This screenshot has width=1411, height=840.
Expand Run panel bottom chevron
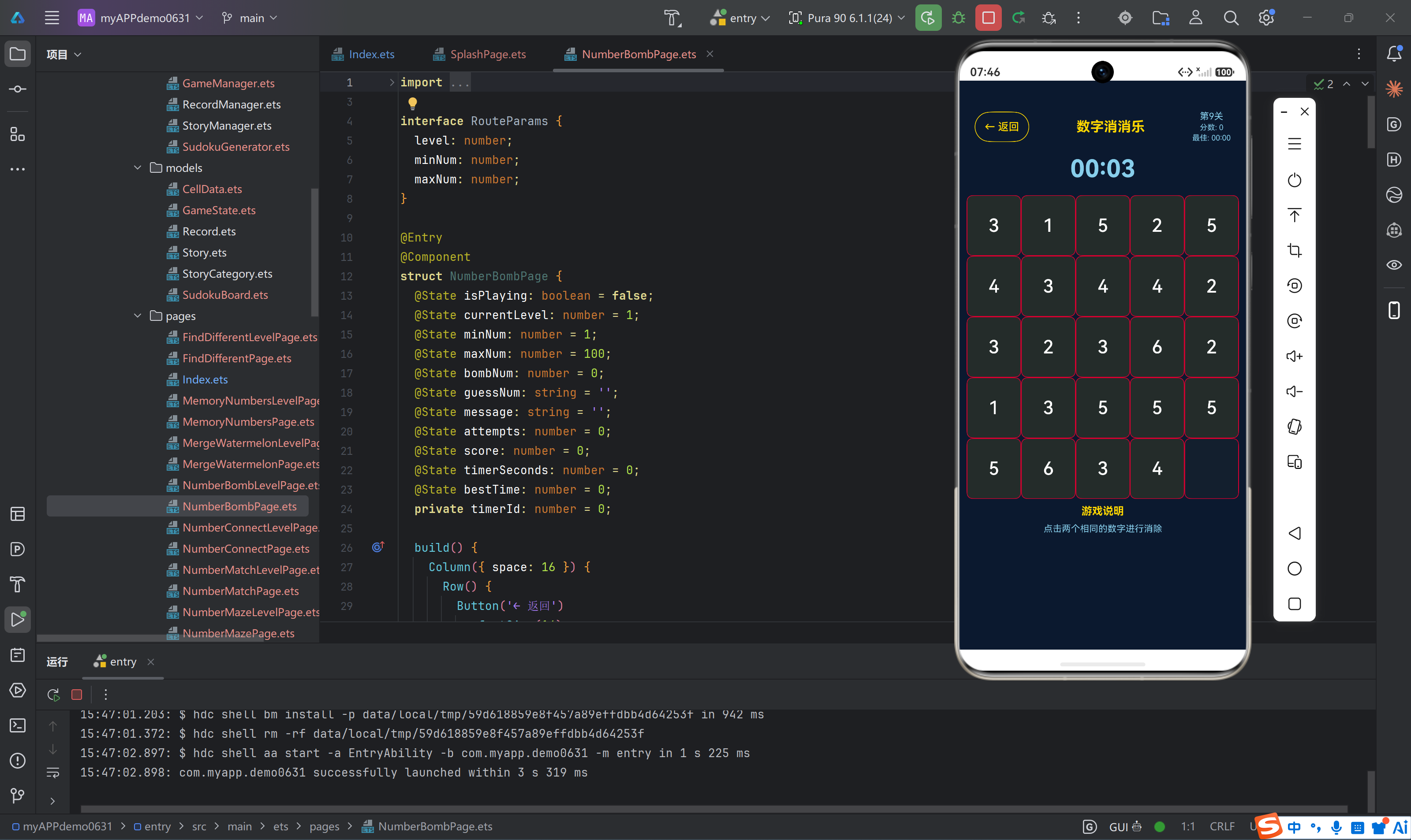click(52, 801)
